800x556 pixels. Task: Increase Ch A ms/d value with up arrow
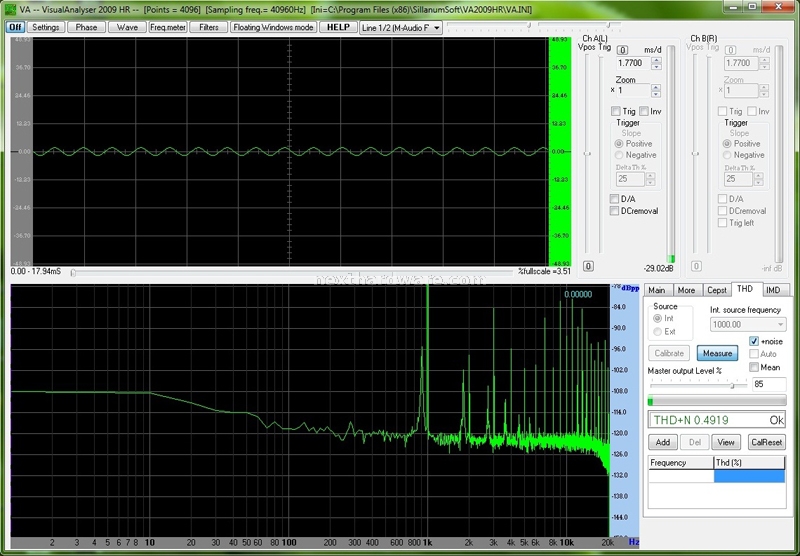pyautogui.click(x=657, y=60)
